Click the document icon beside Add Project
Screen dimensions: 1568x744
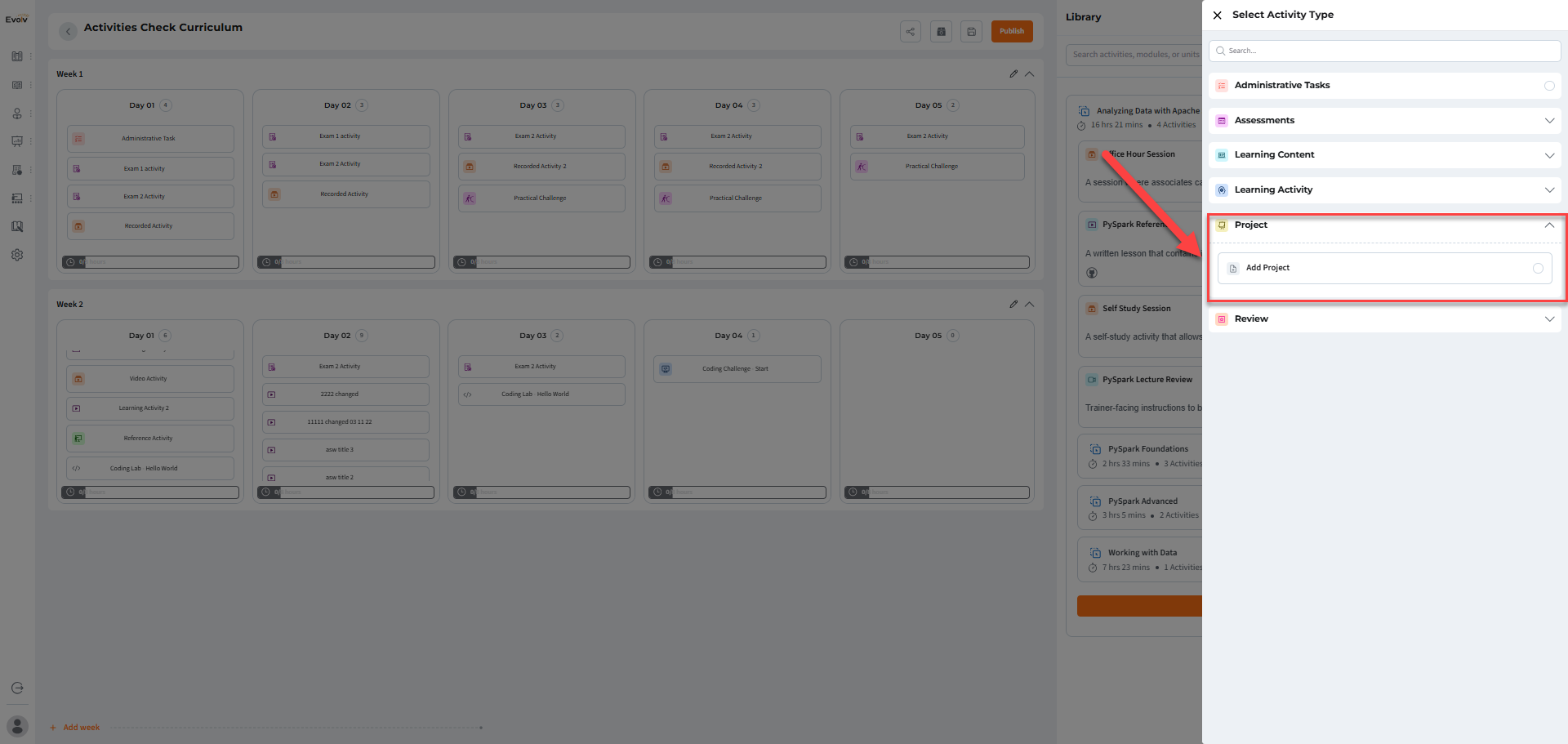[x=1233, y=269]
